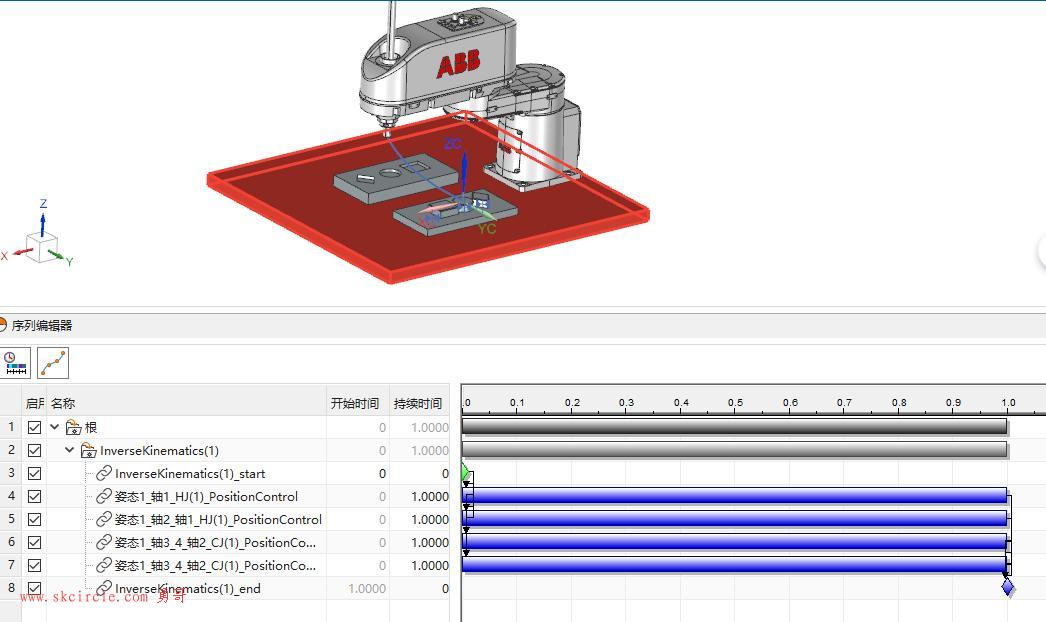This screenshot has width=1046, height=622.
Task: Click the XYZ view triad cube
Action: click(x=41, y=244)
